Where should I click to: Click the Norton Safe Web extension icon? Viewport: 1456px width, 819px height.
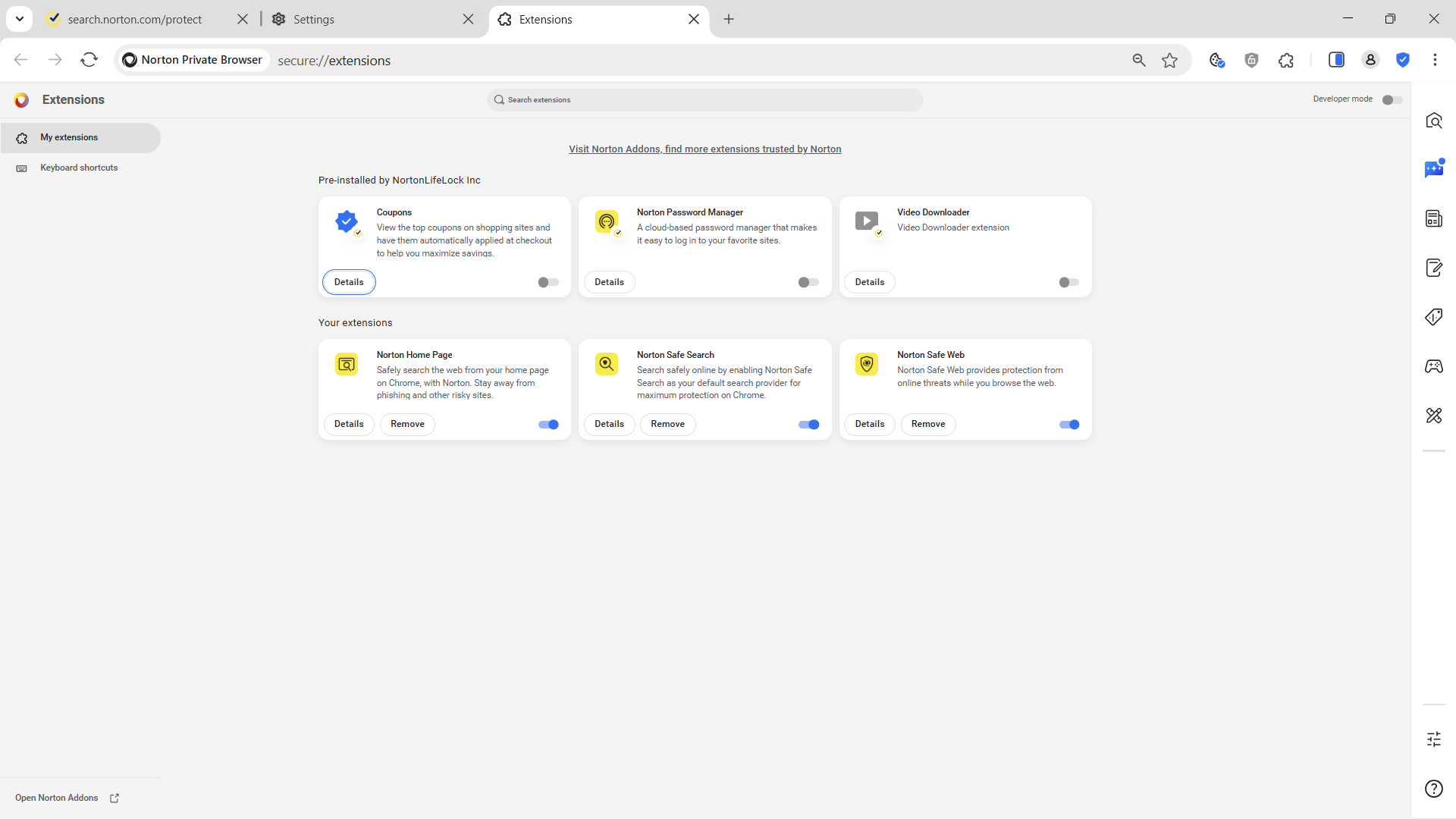click(867, 364)
